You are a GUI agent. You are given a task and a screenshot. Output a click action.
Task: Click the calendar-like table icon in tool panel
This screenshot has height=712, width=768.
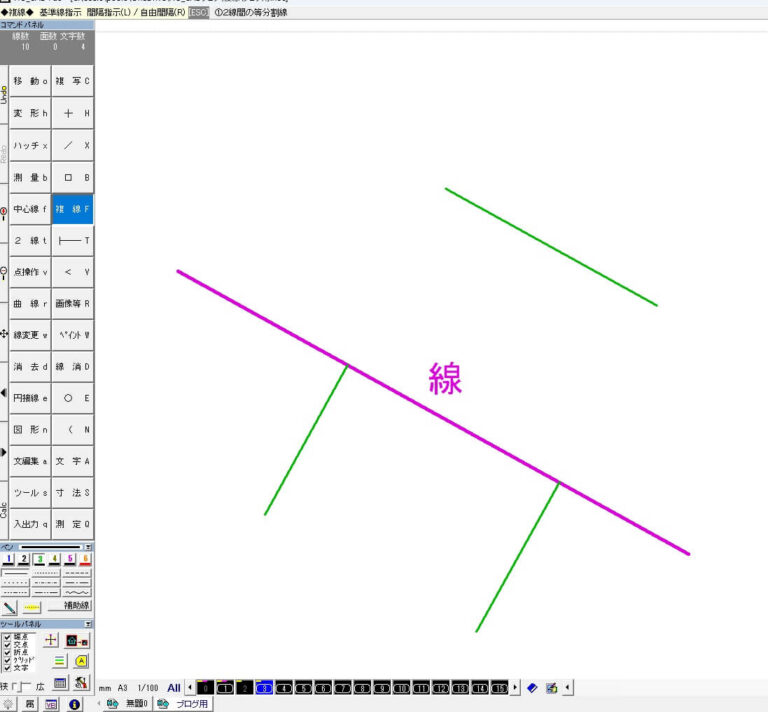click(60, 683)
